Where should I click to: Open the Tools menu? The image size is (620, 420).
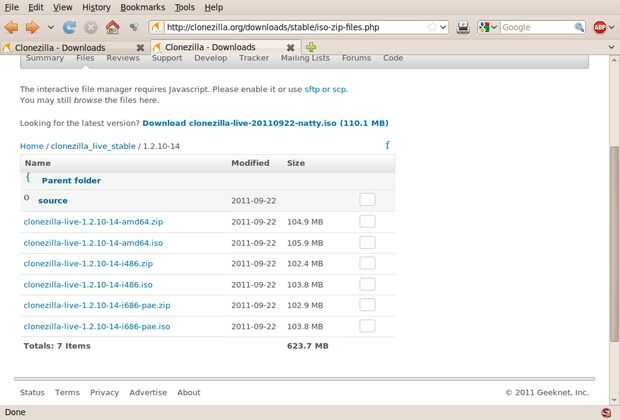(185, 7)
